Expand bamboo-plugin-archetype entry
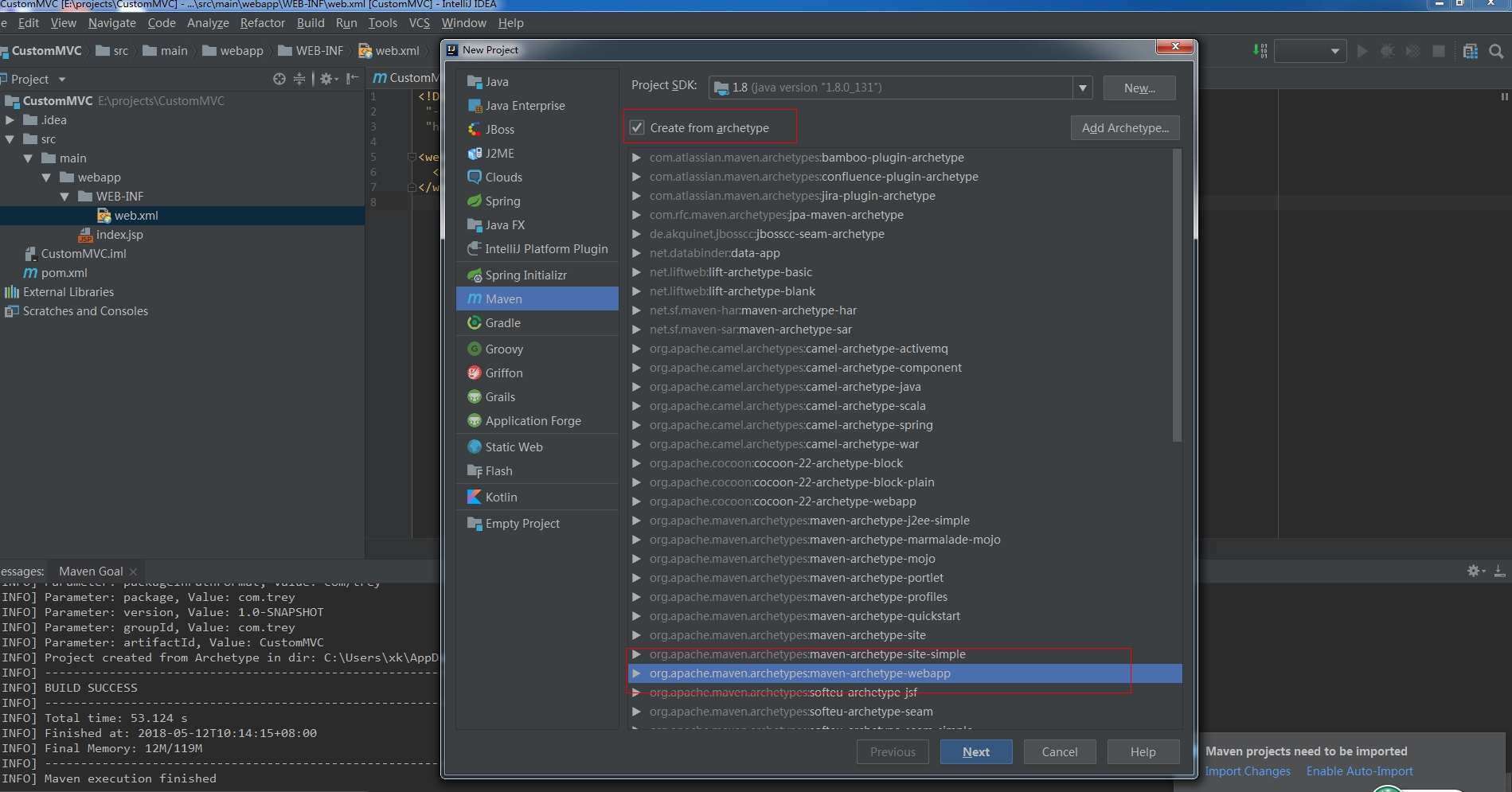 [636, 158]
